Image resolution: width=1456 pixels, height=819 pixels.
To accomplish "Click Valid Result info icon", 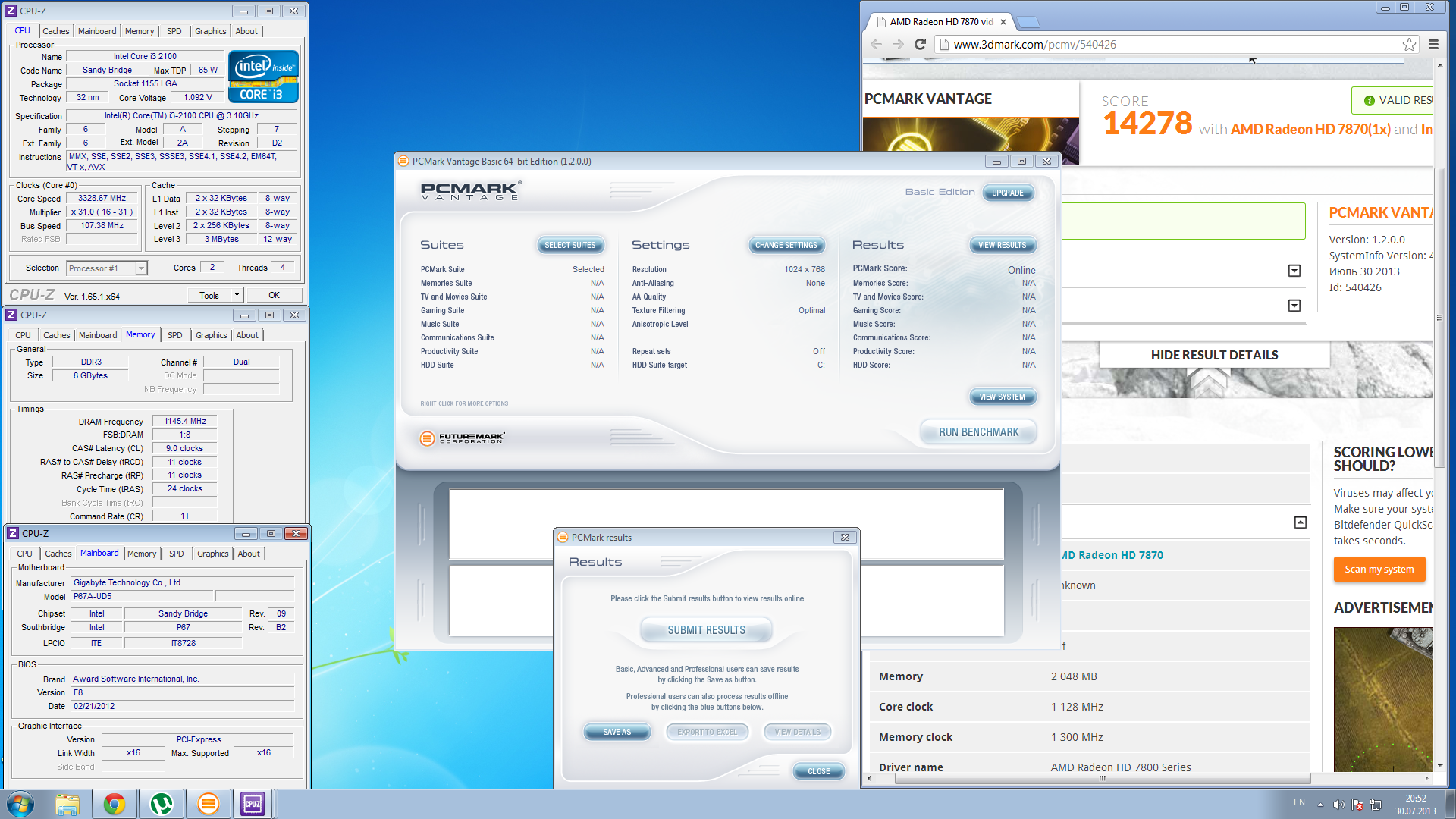I will click(x=1369, y=101).
